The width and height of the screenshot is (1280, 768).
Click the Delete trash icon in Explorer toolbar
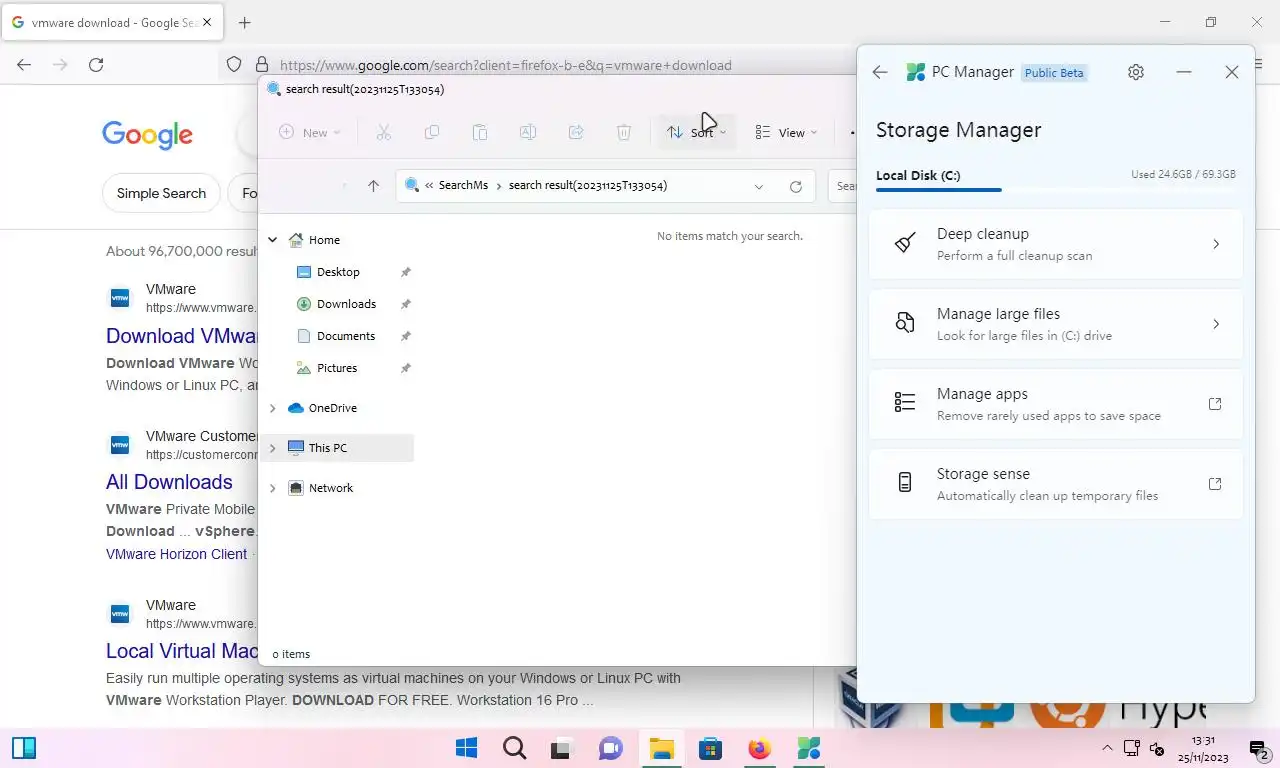pos(624,132)
